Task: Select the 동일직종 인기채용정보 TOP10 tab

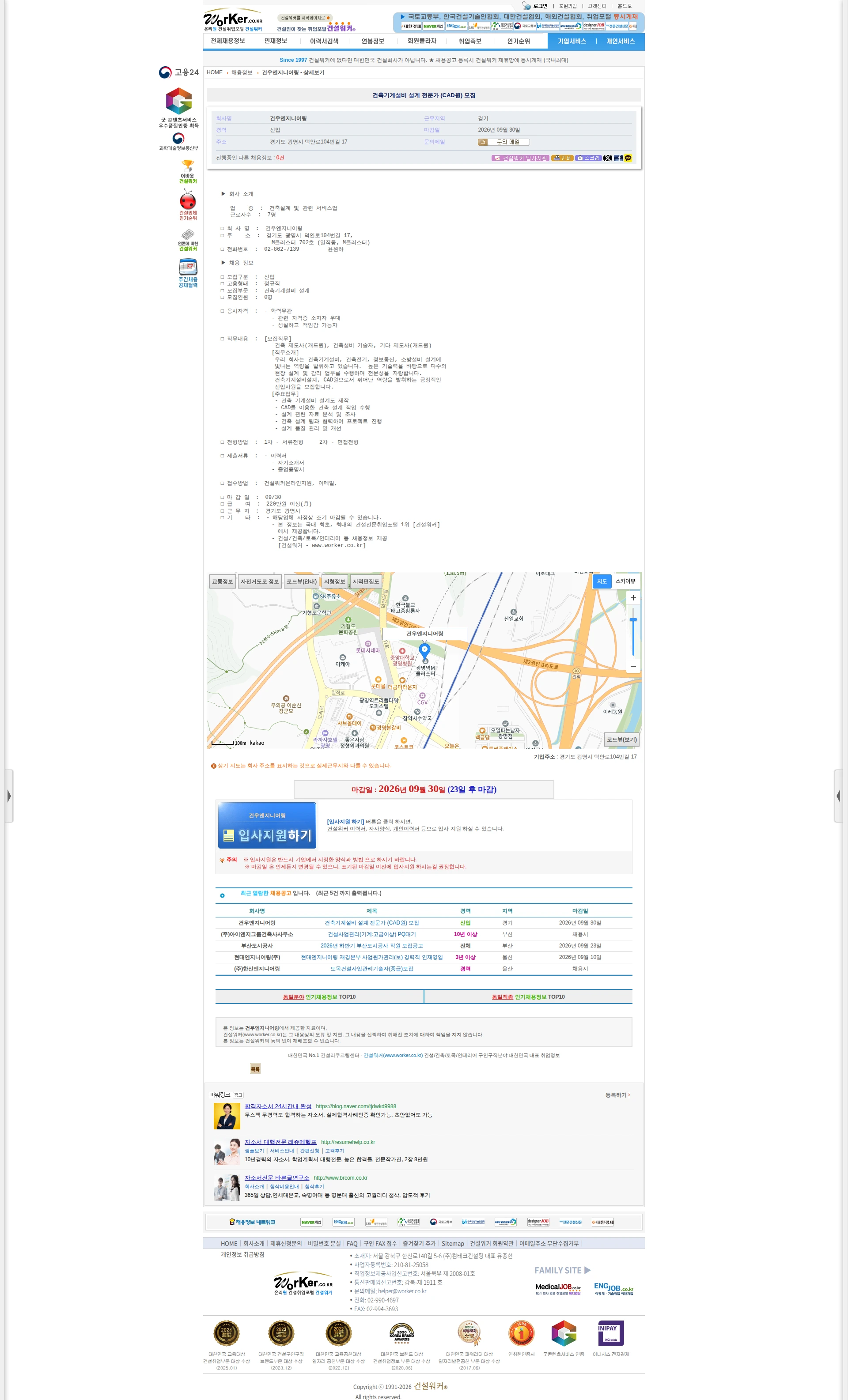Action: [x=529, y=996]
